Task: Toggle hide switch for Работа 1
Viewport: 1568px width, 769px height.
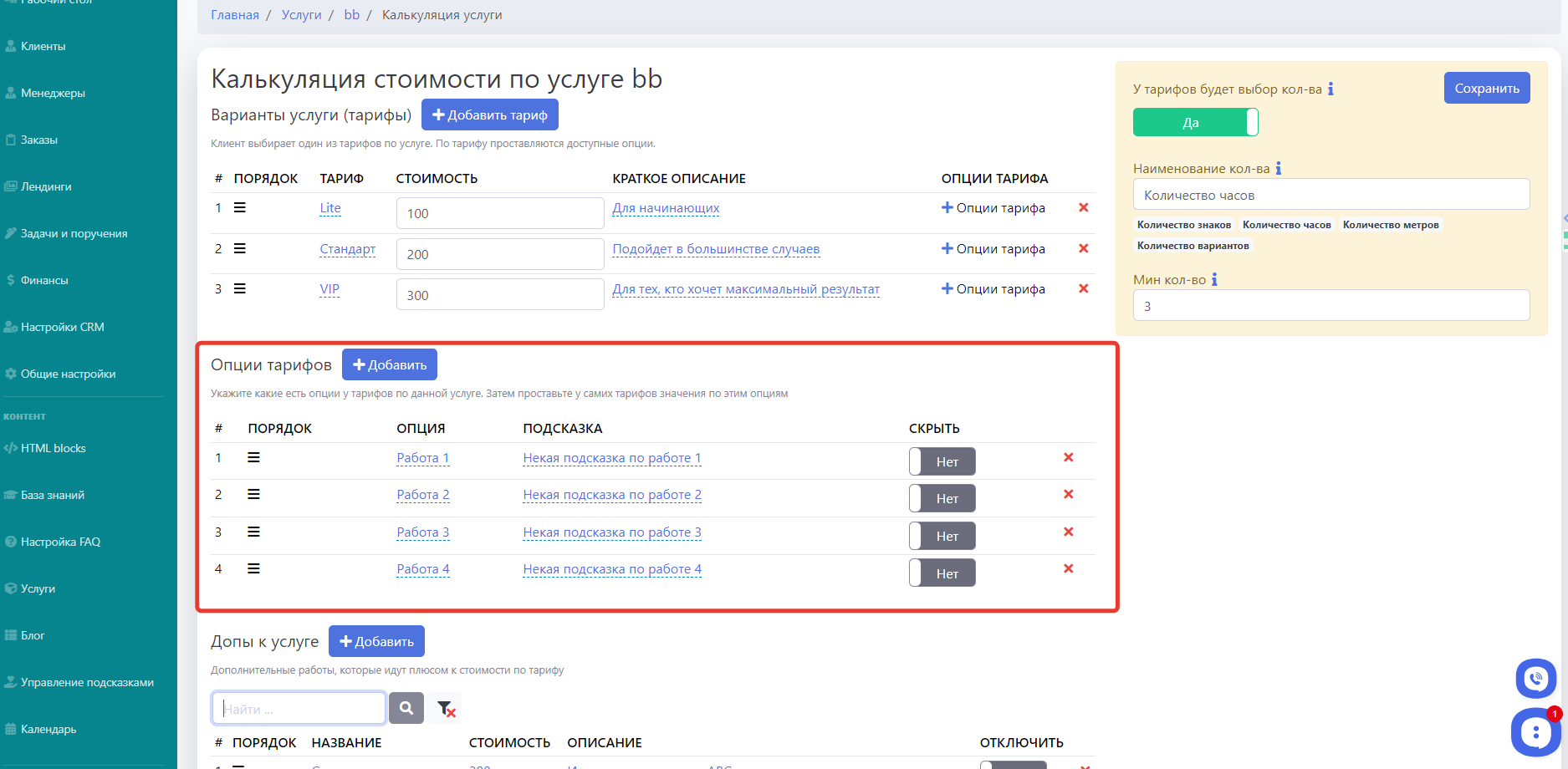Action: [x=942, y=461]
